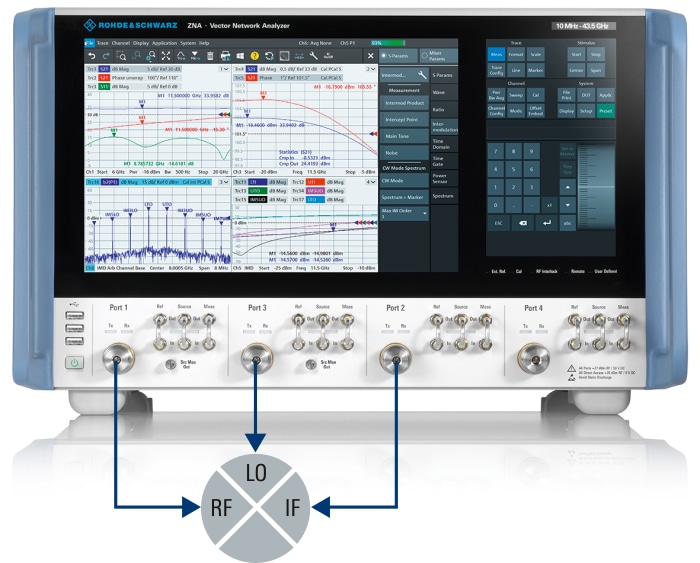This screenshot has width=700, height=563.
Task: Click the Windows logo icon
Action: tap(240, 56)
